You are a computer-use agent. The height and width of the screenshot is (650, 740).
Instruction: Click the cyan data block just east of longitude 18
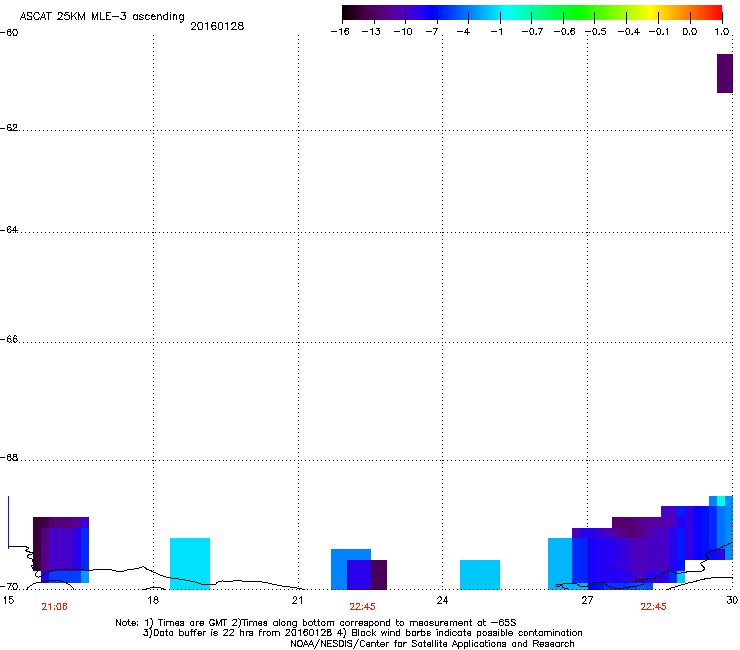coord(190,564)
